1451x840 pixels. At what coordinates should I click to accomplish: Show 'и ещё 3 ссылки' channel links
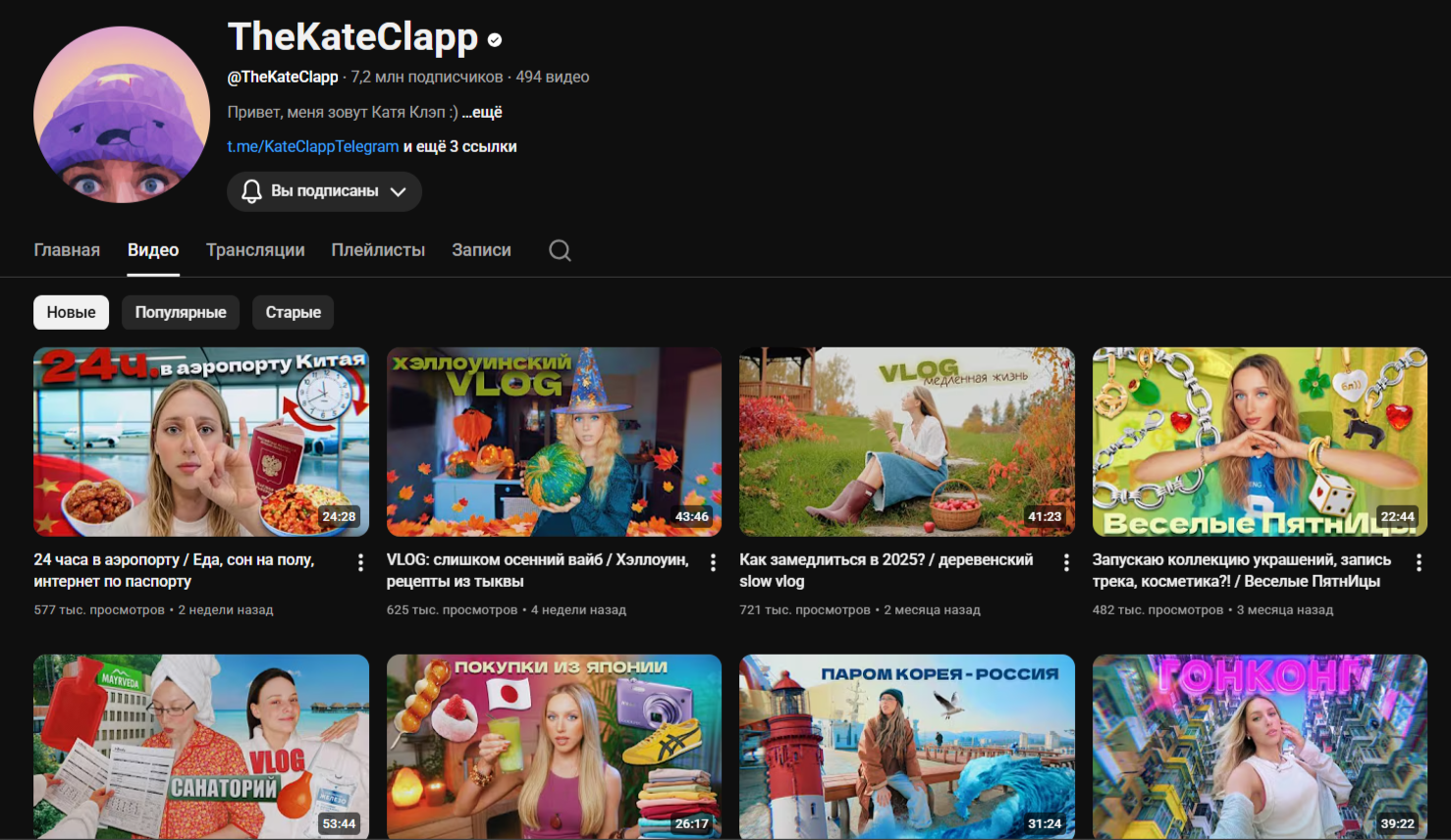point(460,146)
